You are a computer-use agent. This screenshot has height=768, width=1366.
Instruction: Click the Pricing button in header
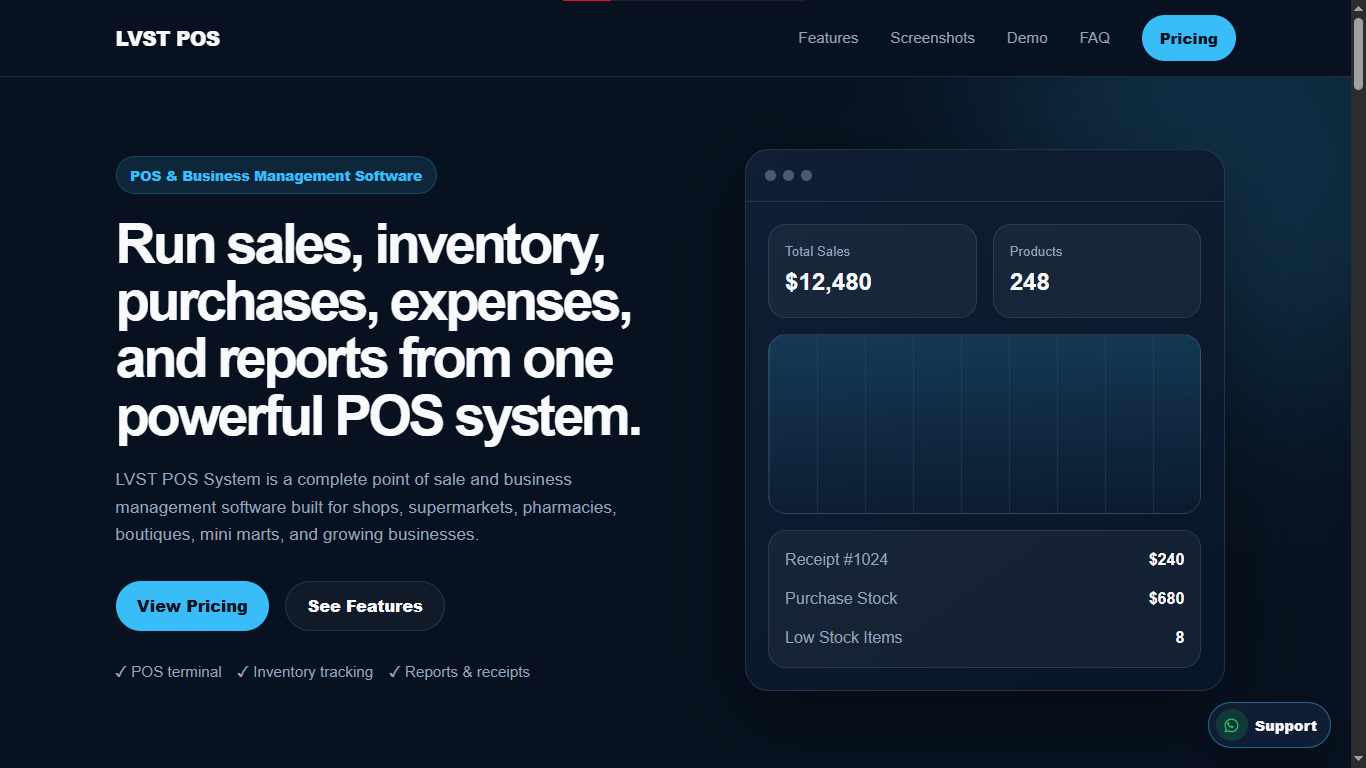point(1189,38)
